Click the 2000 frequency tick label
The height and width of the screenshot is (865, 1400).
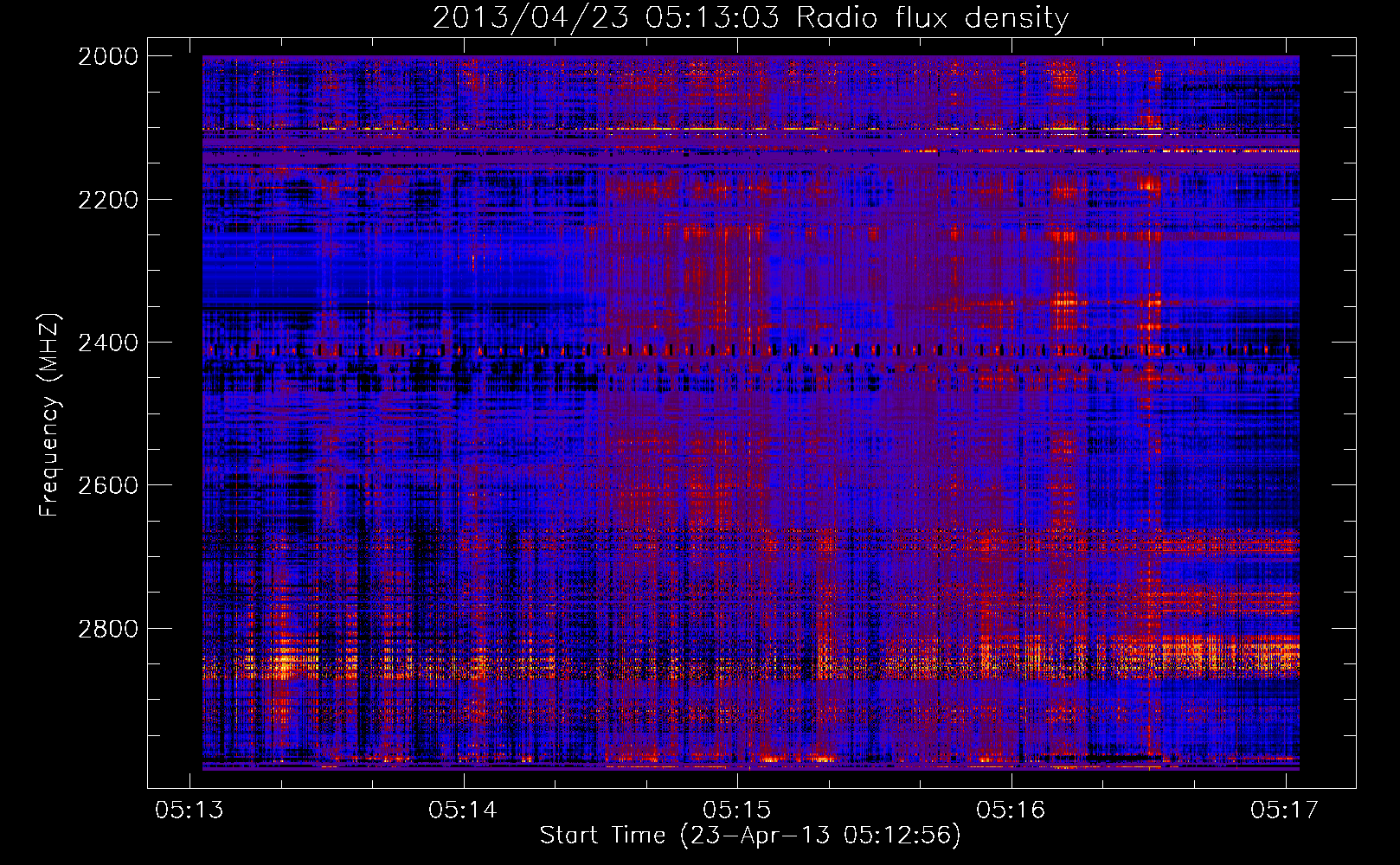(108, 56)
